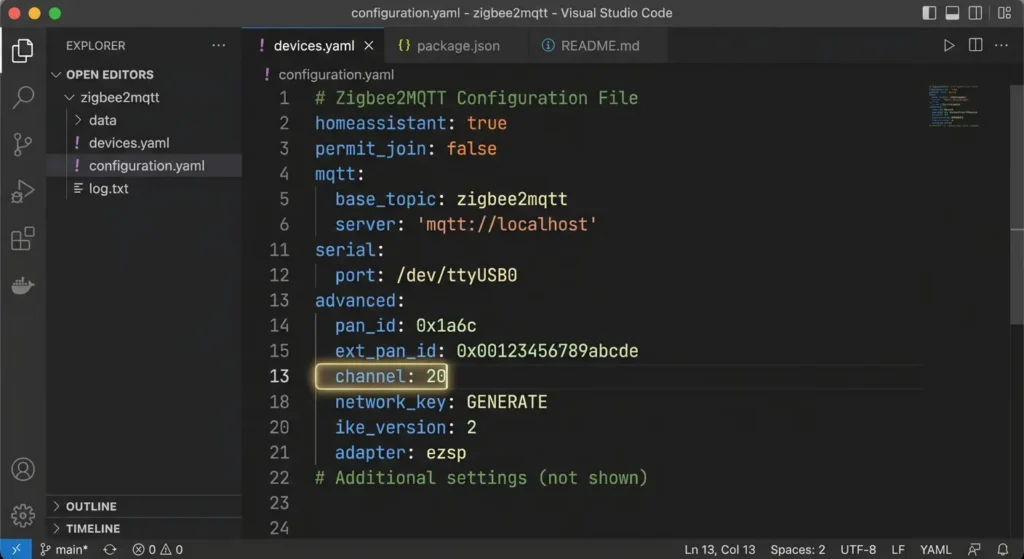Switch to the README.md tab
This screenshot has height=559, width=1024.
600,46
